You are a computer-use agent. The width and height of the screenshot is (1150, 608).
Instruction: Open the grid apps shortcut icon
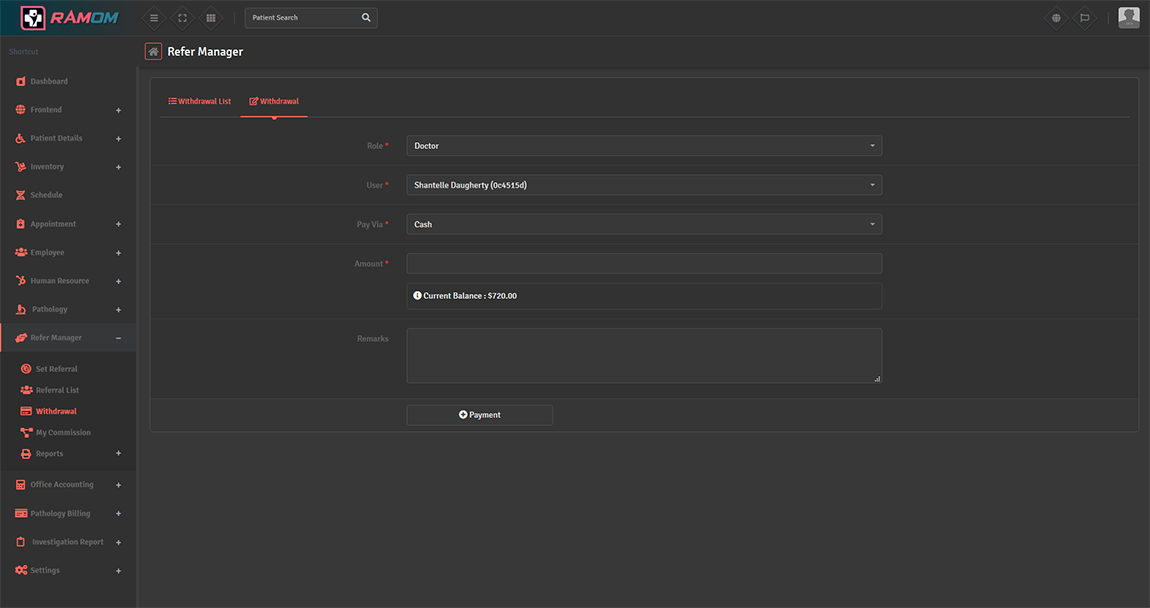tap(211, 18)
